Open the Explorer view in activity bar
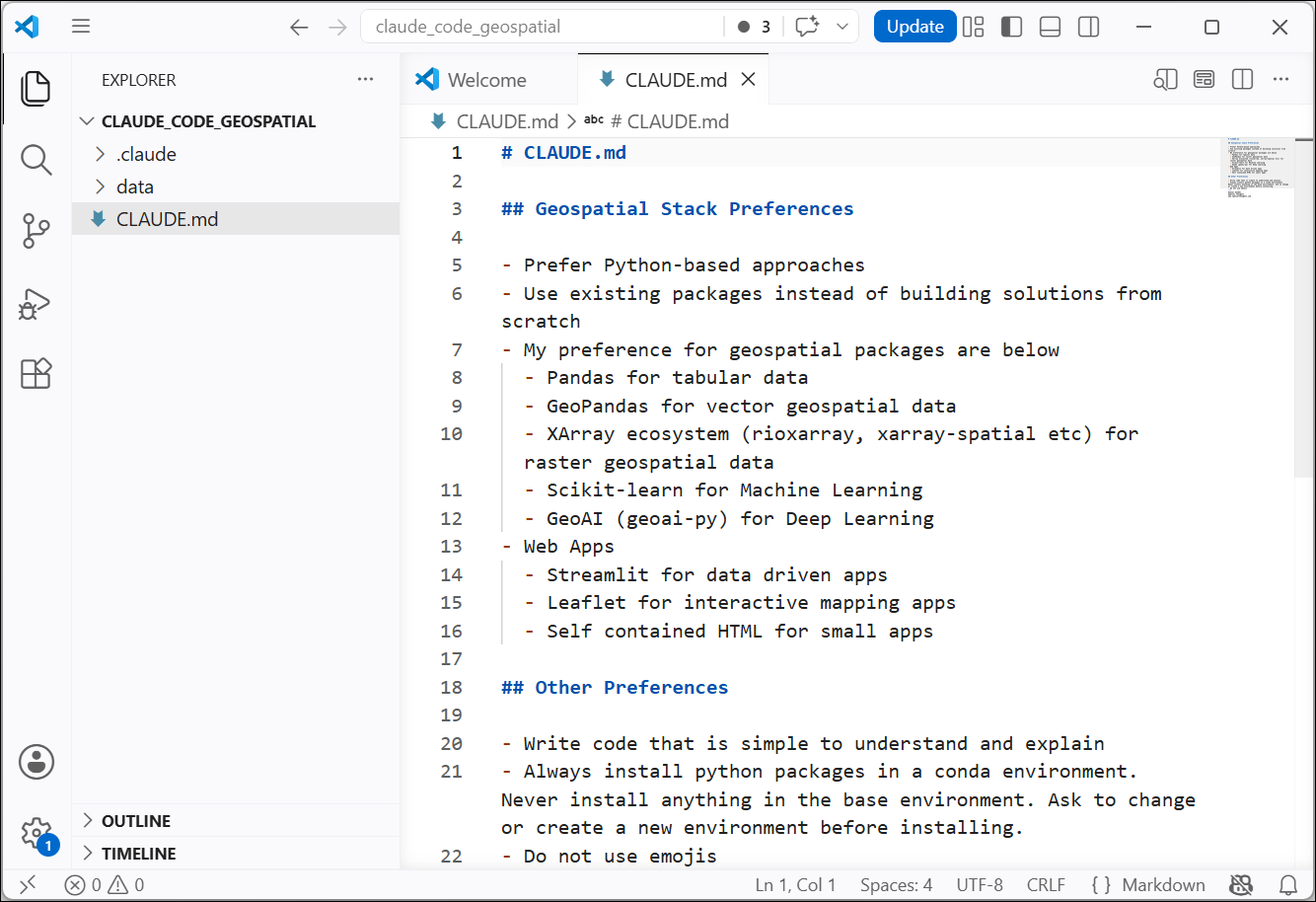The image size is (1316, 902). click(36, 89)
